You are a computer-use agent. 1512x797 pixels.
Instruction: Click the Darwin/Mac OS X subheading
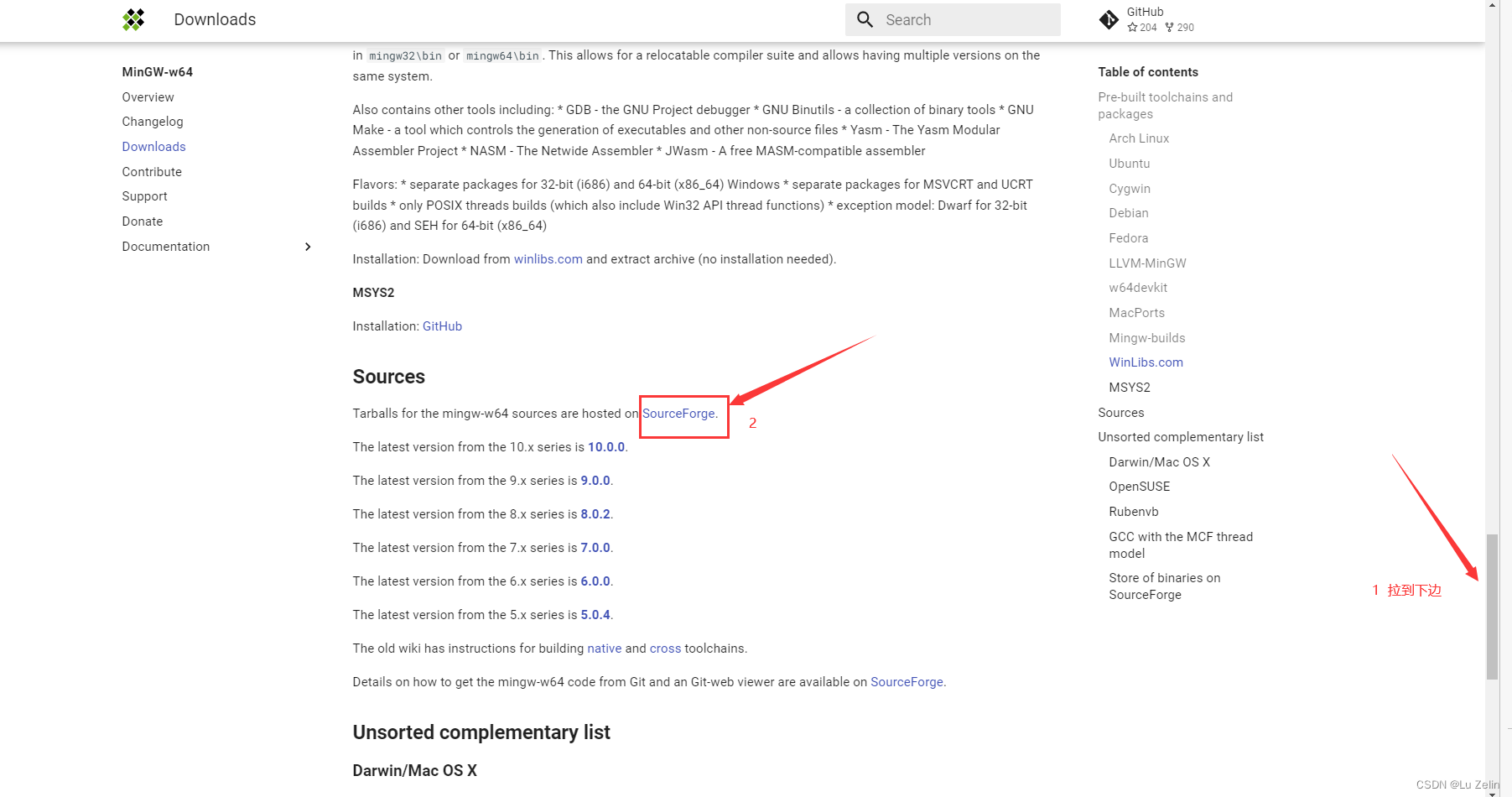coord(415,771)
